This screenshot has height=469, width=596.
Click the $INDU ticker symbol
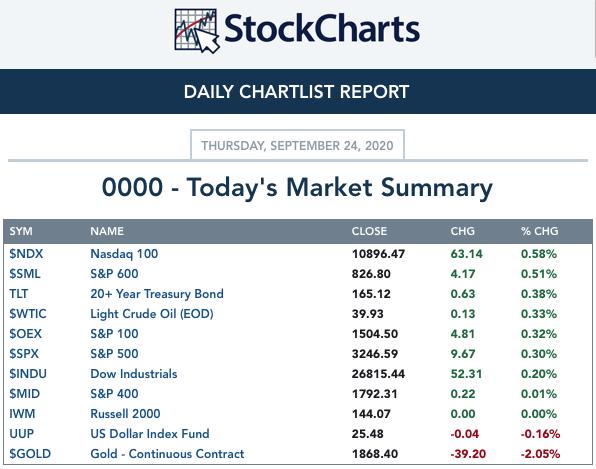(x=28, y=374)
